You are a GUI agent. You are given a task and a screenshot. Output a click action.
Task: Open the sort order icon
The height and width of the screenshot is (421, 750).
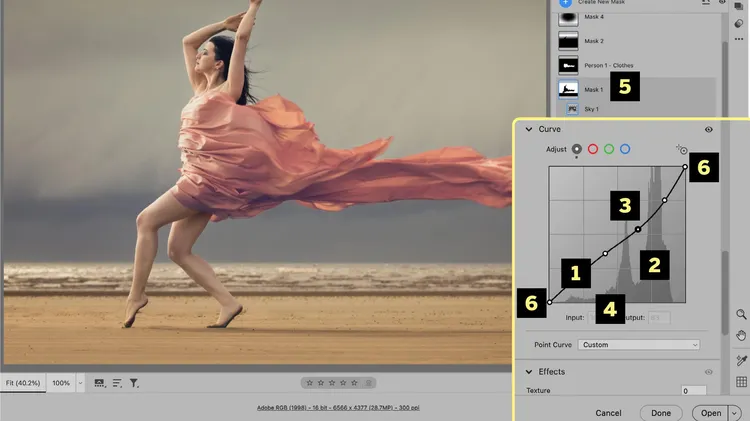click(117, 383)
